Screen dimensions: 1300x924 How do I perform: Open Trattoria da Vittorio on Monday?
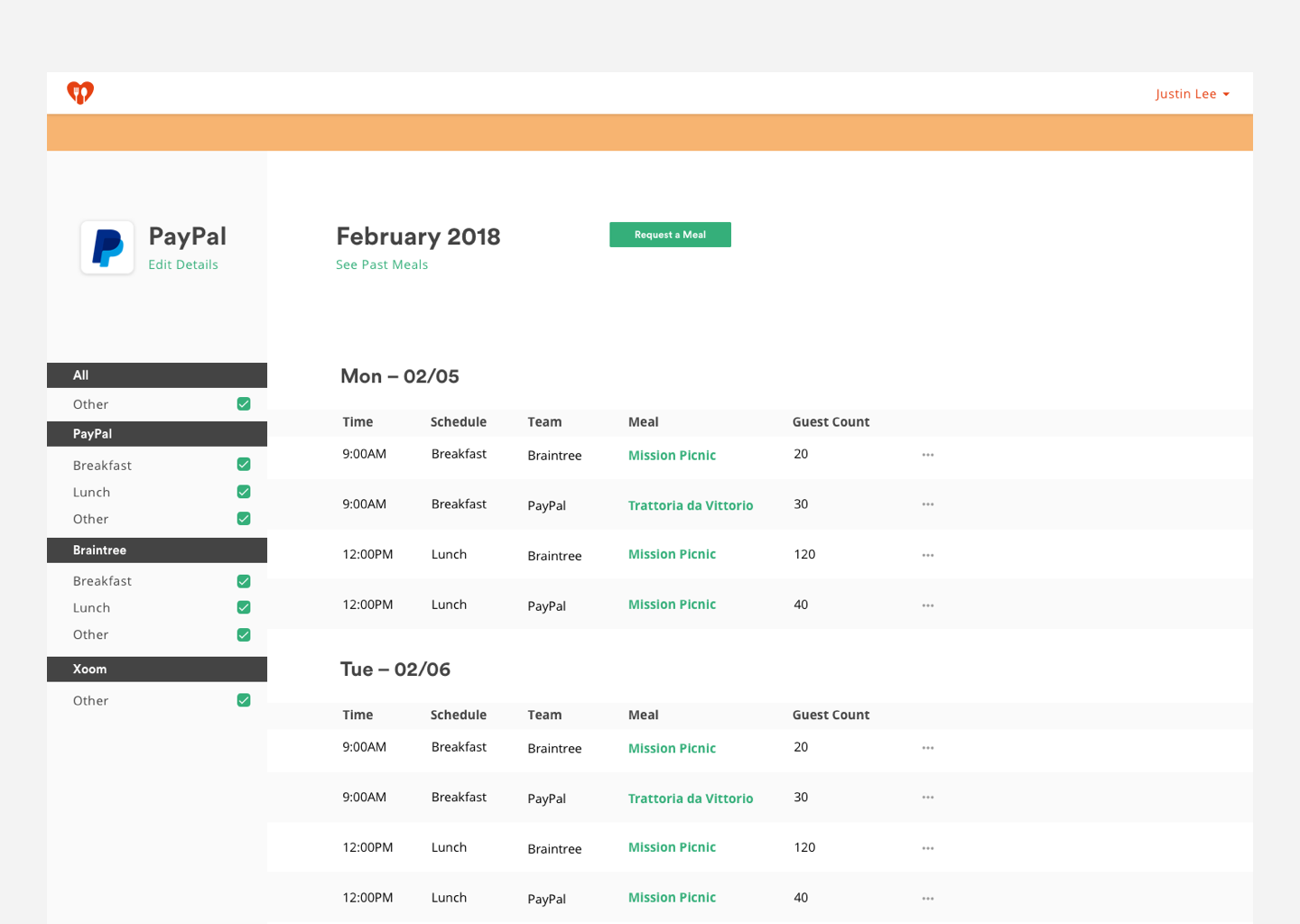click(x=691, y=505)
